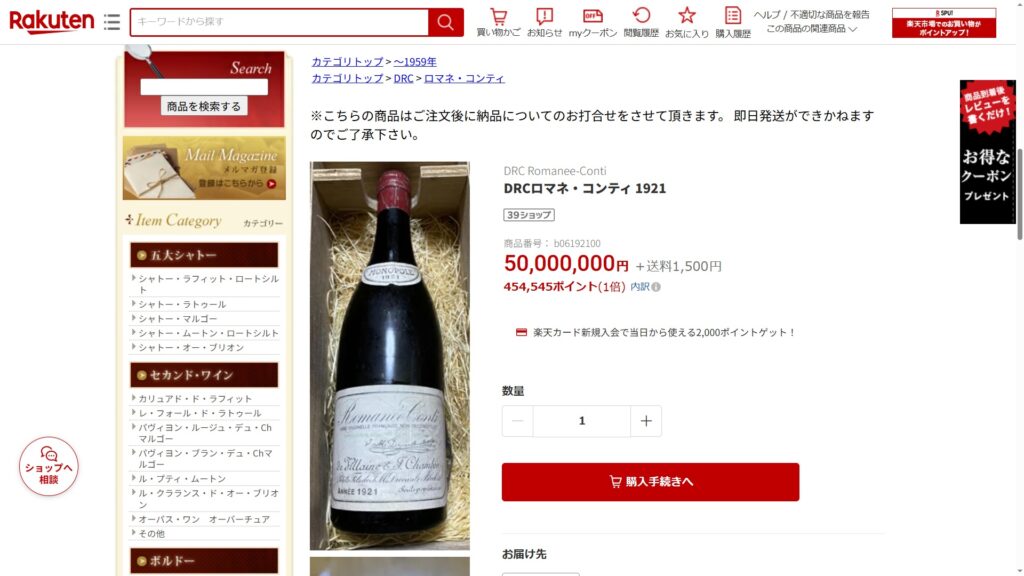
Task: Open the ～1959年 breadcrumb link
Action: [415, 61]
